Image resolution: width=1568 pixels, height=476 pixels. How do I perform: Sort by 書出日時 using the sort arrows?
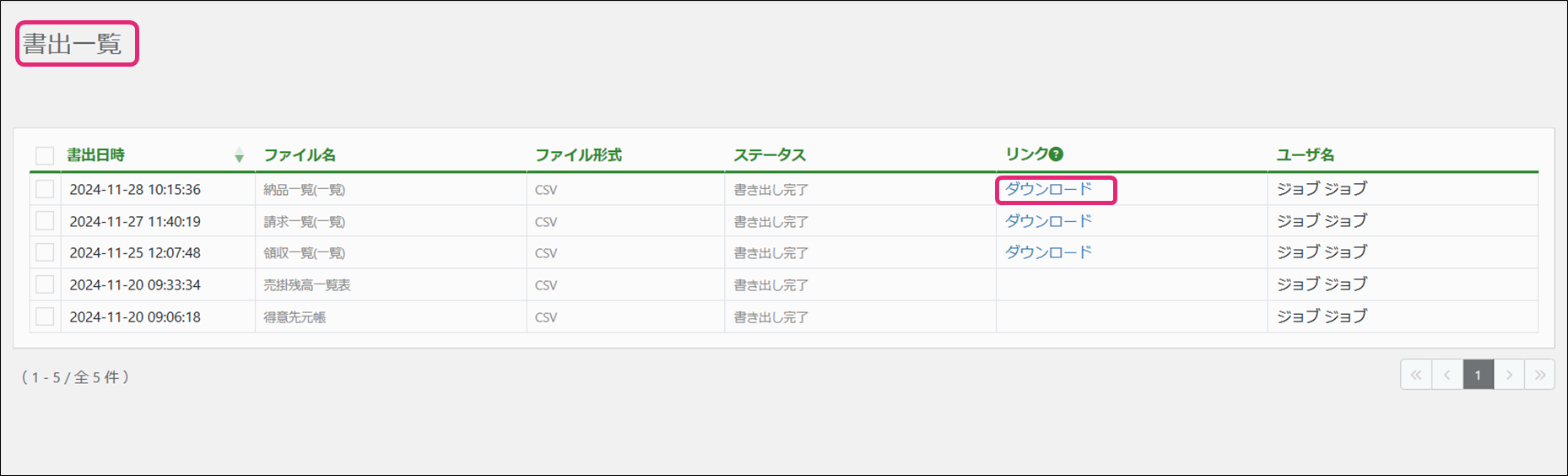click(x=239, y=155)
